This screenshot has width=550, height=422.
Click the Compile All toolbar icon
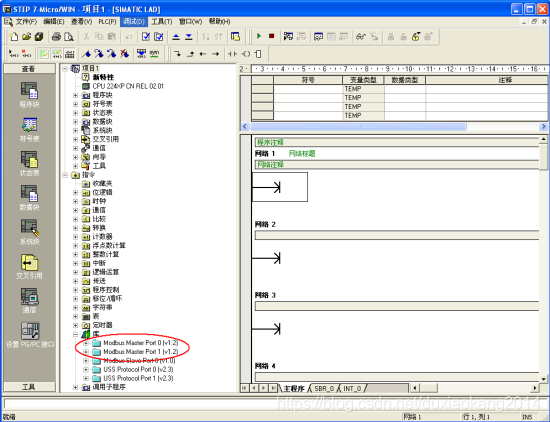159,36
